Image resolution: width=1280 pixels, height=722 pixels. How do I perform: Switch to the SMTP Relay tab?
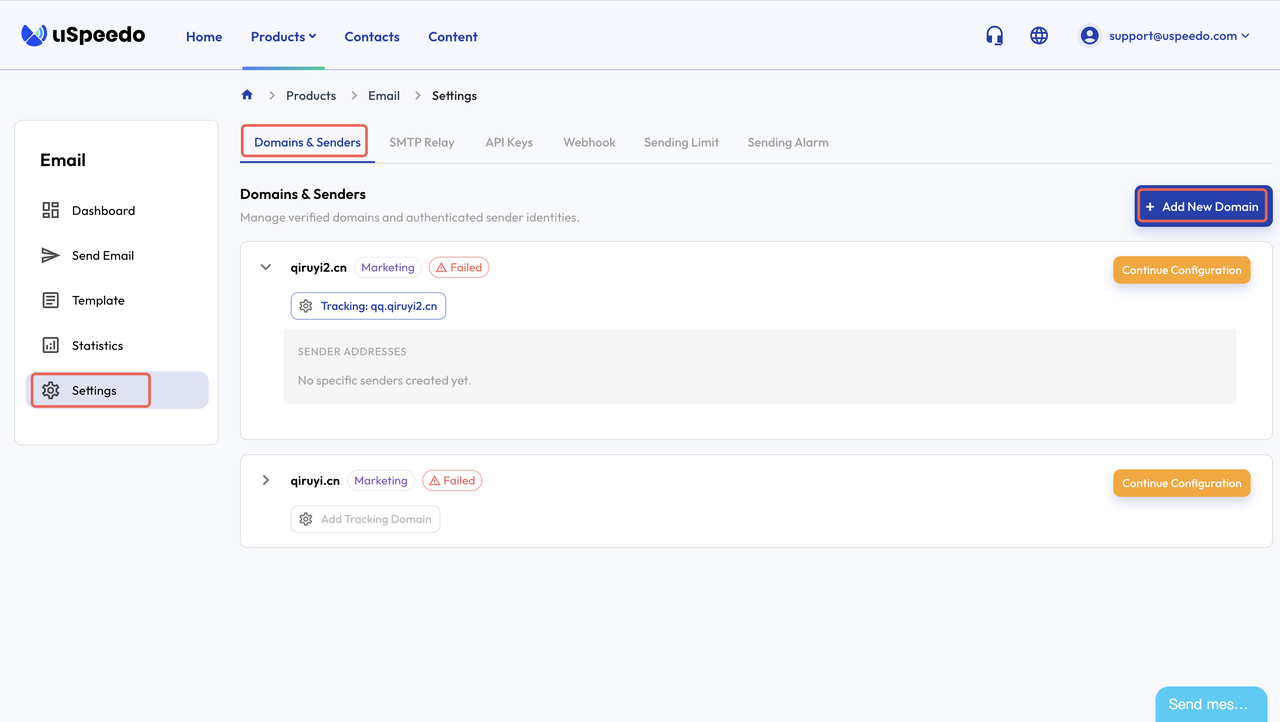tap(421, 143)
